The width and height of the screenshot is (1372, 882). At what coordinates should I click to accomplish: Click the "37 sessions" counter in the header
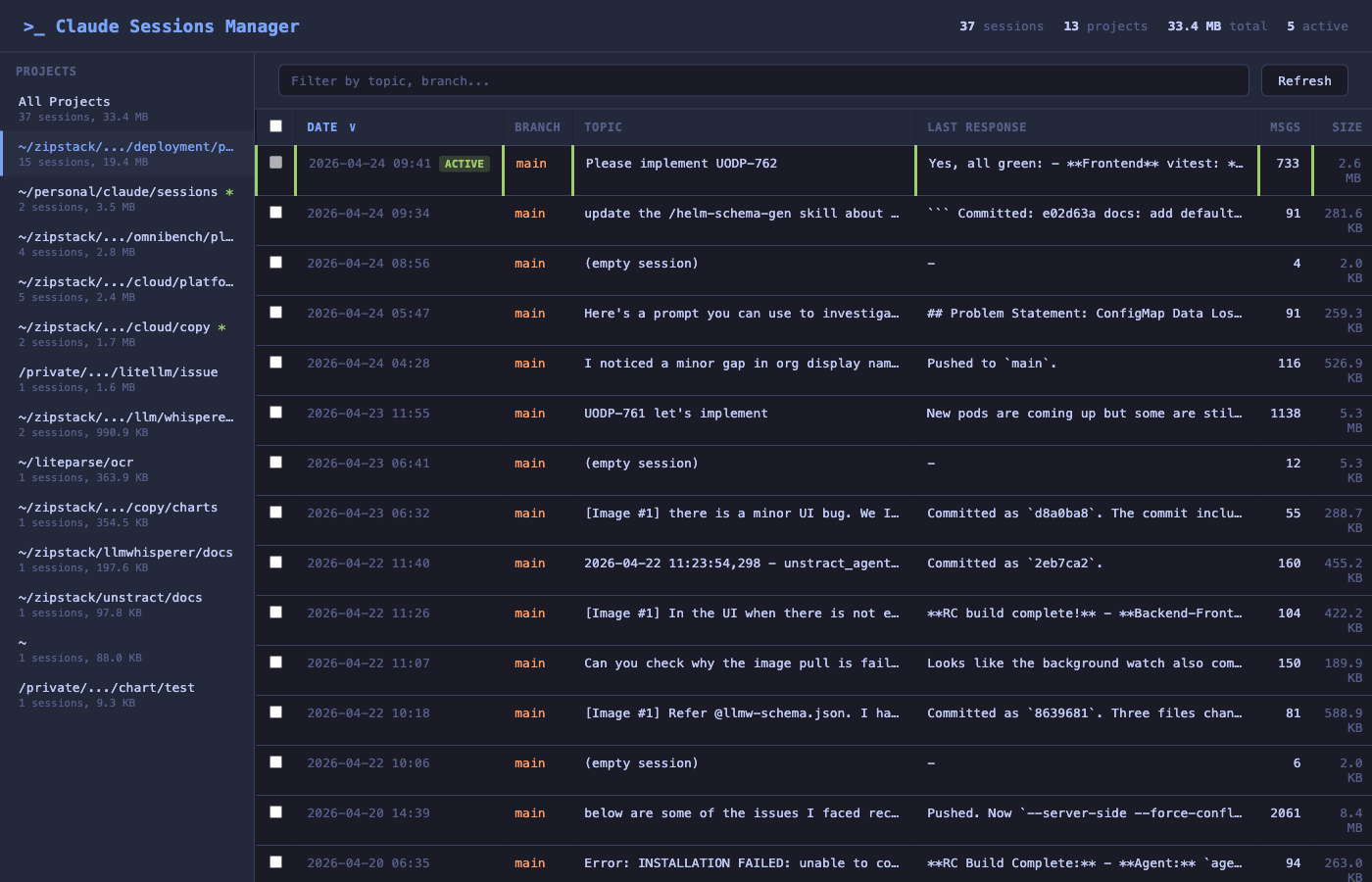coord(1002,26)
